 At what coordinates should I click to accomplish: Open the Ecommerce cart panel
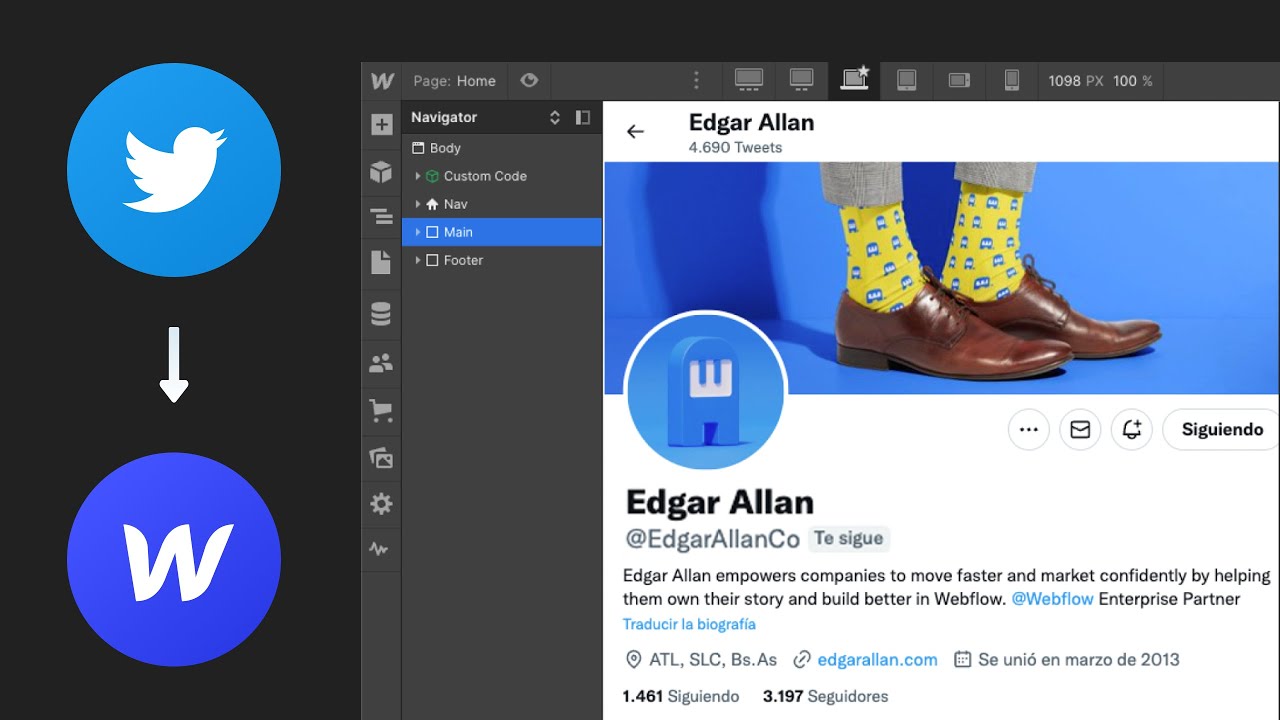pos(381,410)
